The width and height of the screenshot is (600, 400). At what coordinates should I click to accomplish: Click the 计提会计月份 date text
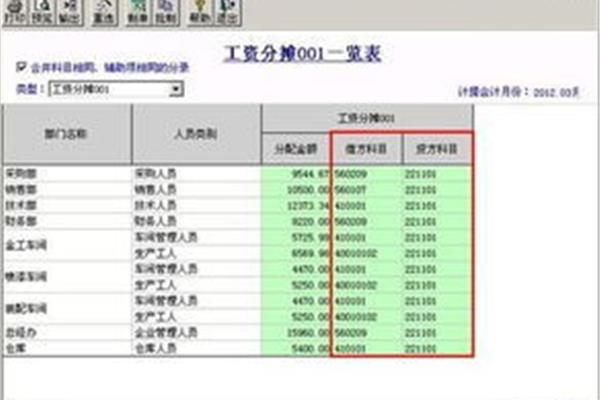pos(518,92)
